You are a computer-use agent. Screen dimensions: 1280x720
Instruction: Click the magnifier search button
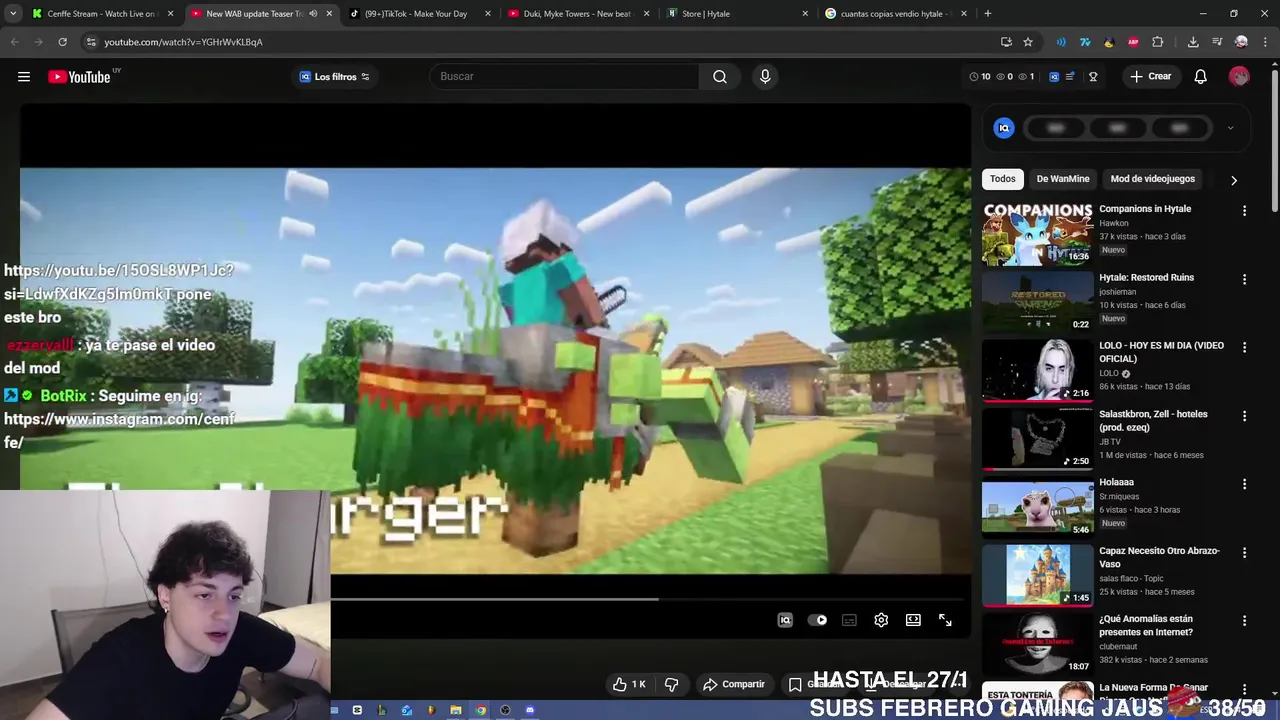[720, 77]
